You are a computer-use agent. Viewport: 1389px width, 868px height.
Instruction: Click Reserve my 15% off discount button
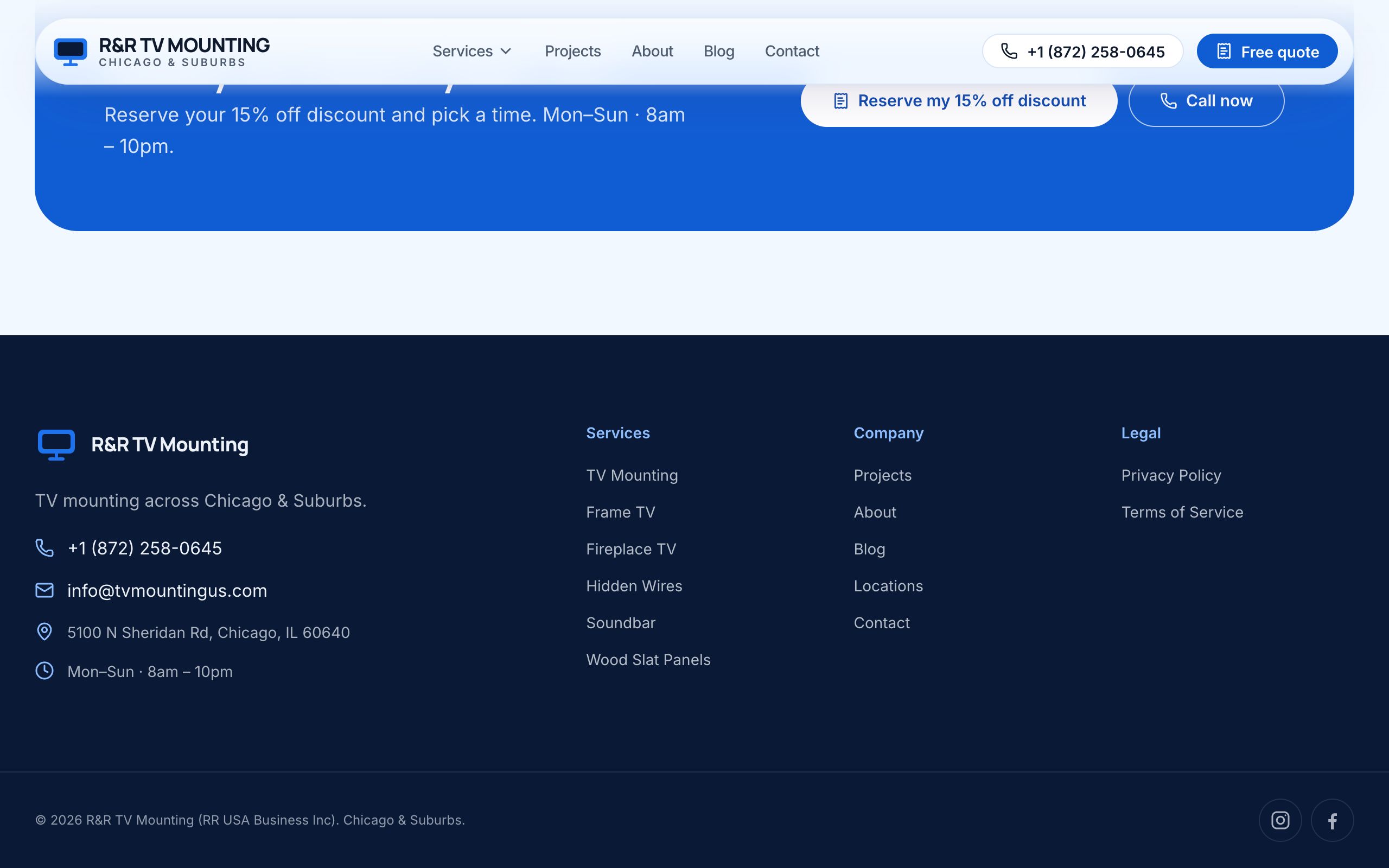959,101
